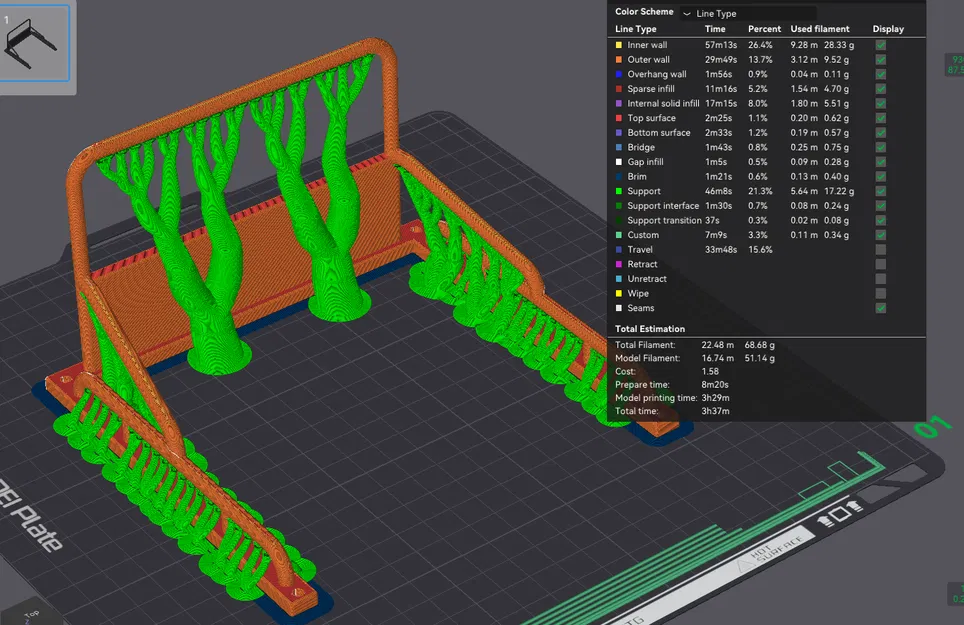The image size is (964, 625).
Task: Toggle Support interface display checkbox
Action: pyautogui.click(x=880, y=206)
